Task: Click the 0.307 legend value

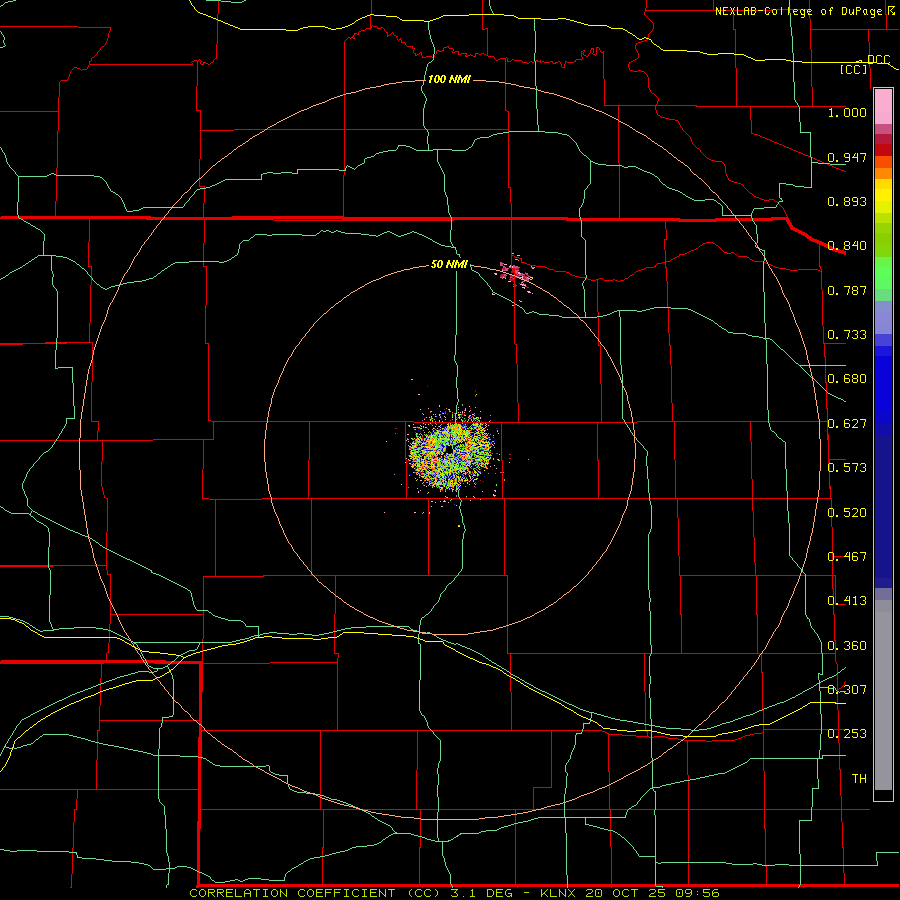Action: click(847, 690)
